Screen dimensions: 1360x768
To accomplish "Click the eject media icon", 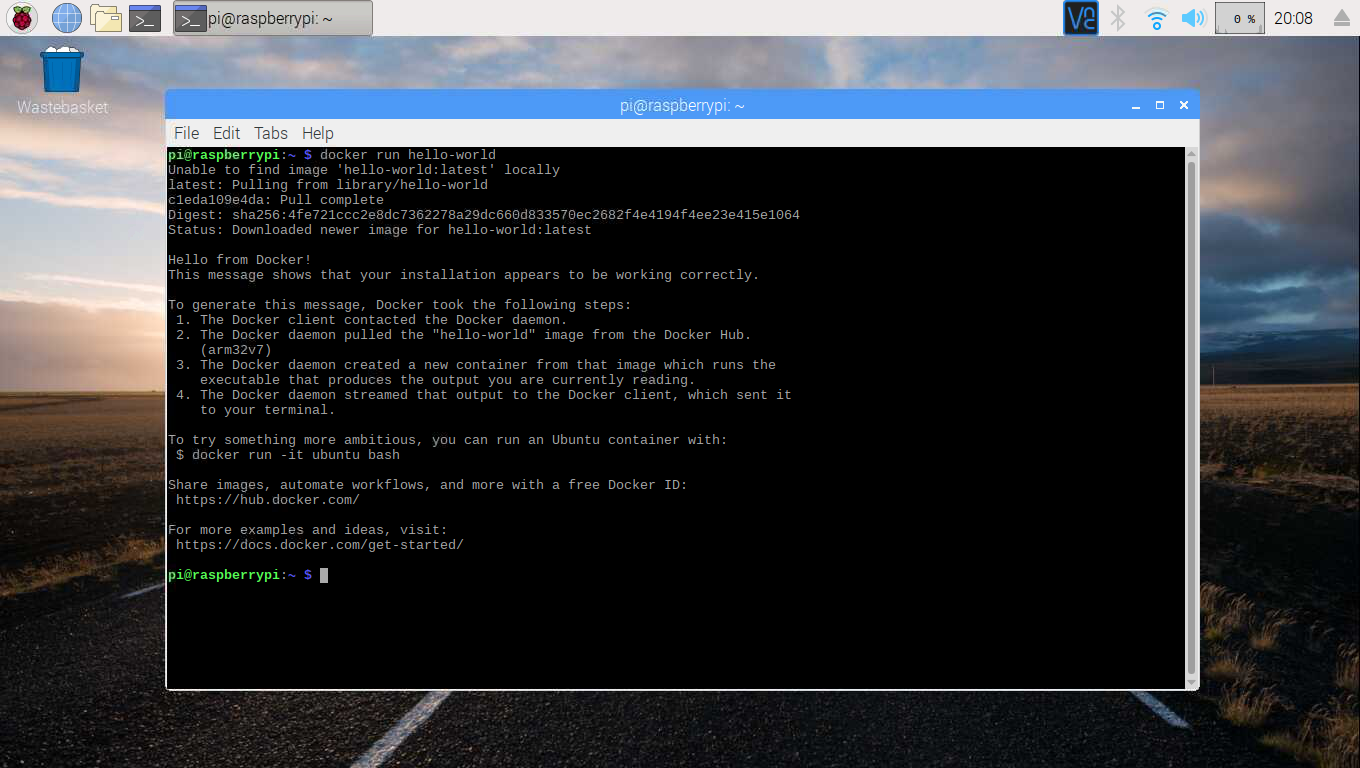I will (x=1341, y=18).
